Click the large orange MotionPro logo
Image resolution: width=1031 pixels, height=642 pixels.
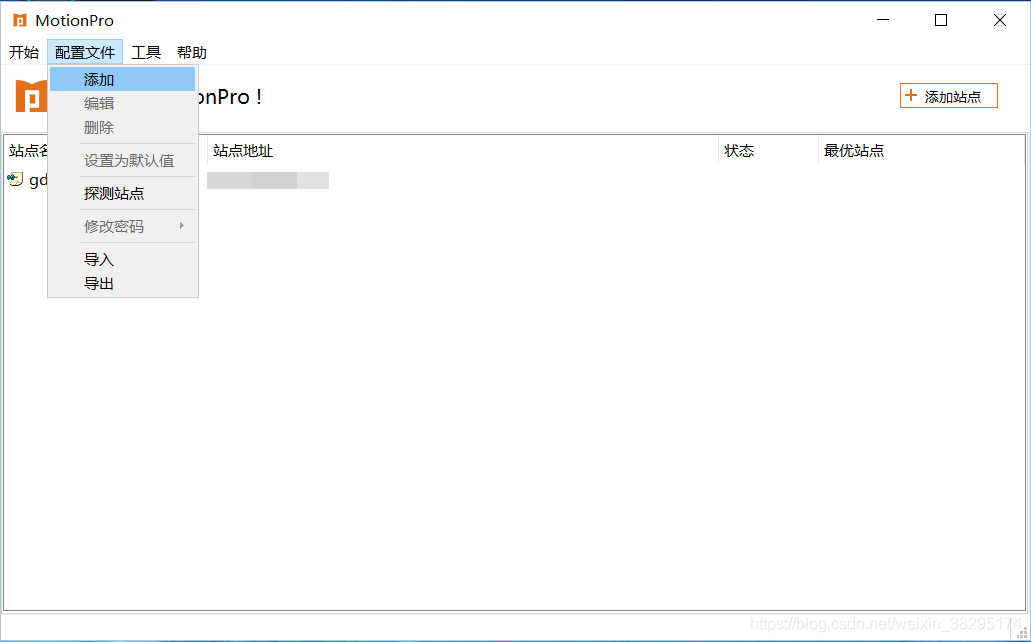point(31,97)
